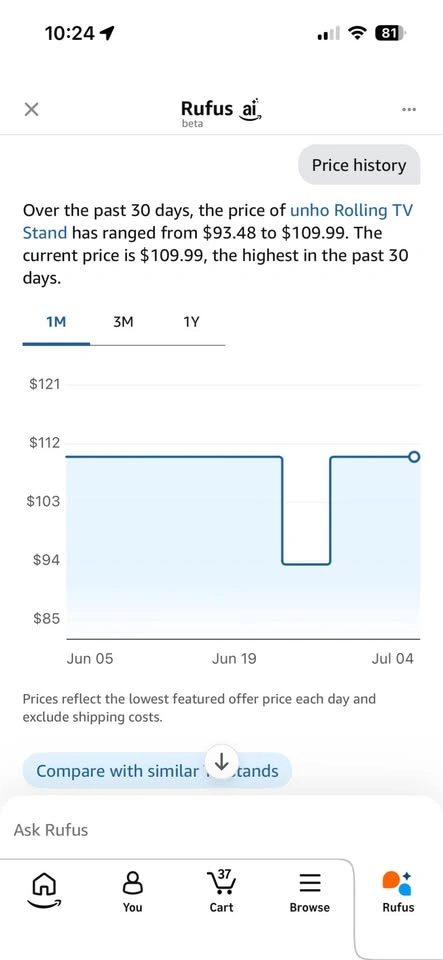Open the unho Rolling TV Stand link
The image size is (443, 960).
tap(217, 222)
